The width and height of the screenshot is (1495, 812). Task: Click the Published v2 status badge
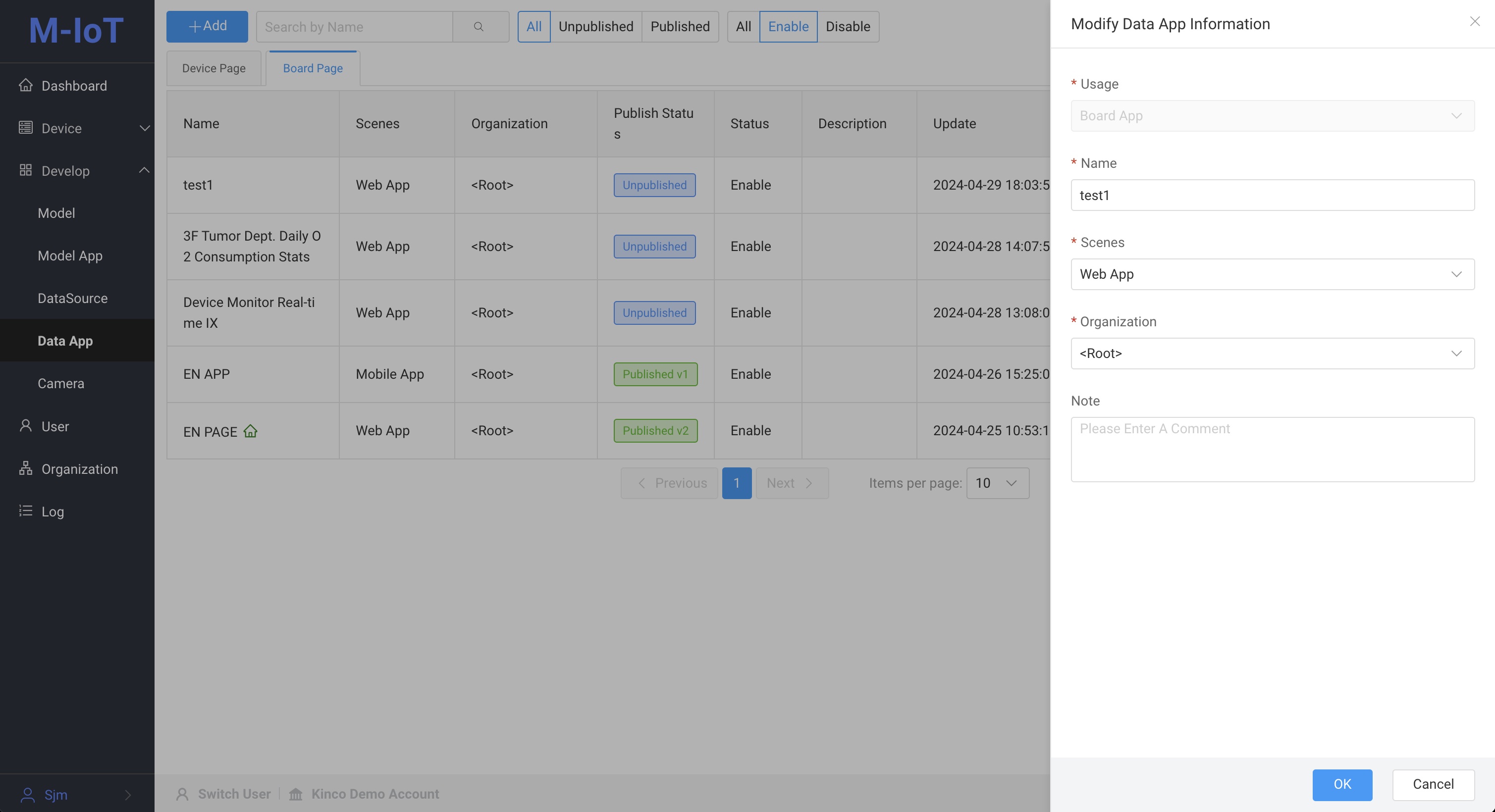[x=655, y=430]
